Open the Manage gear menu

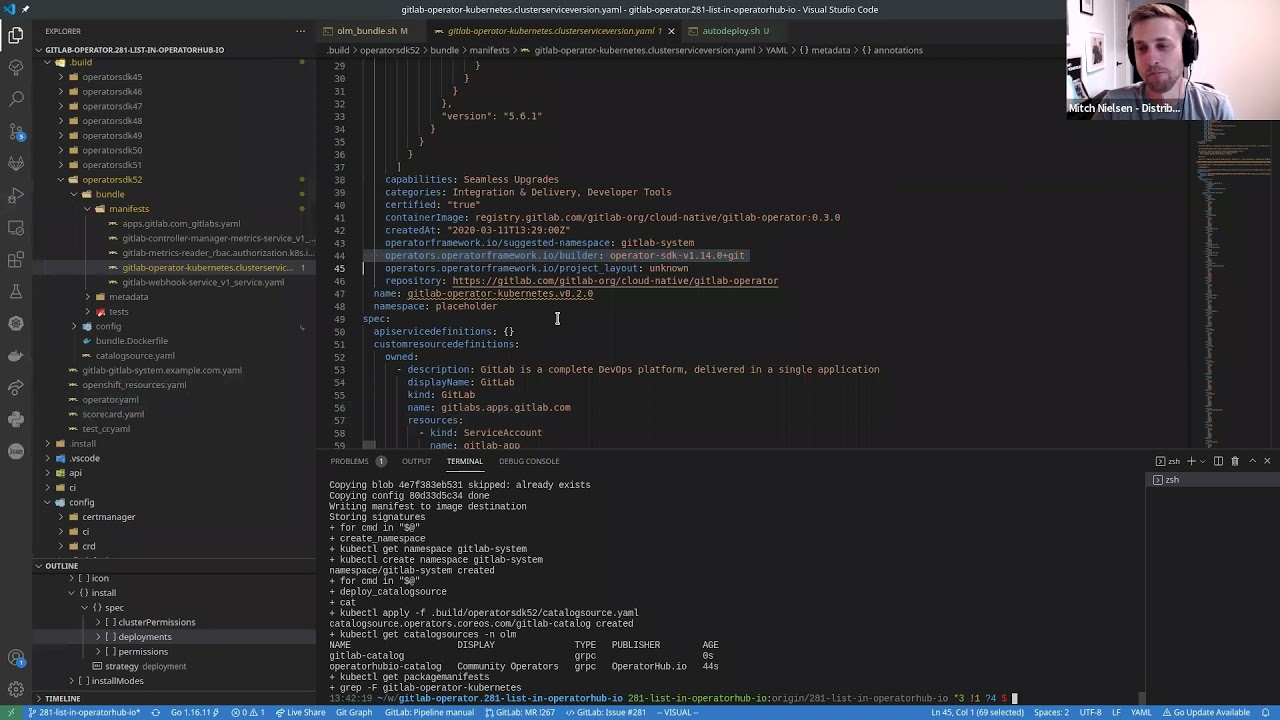point(16,689)
